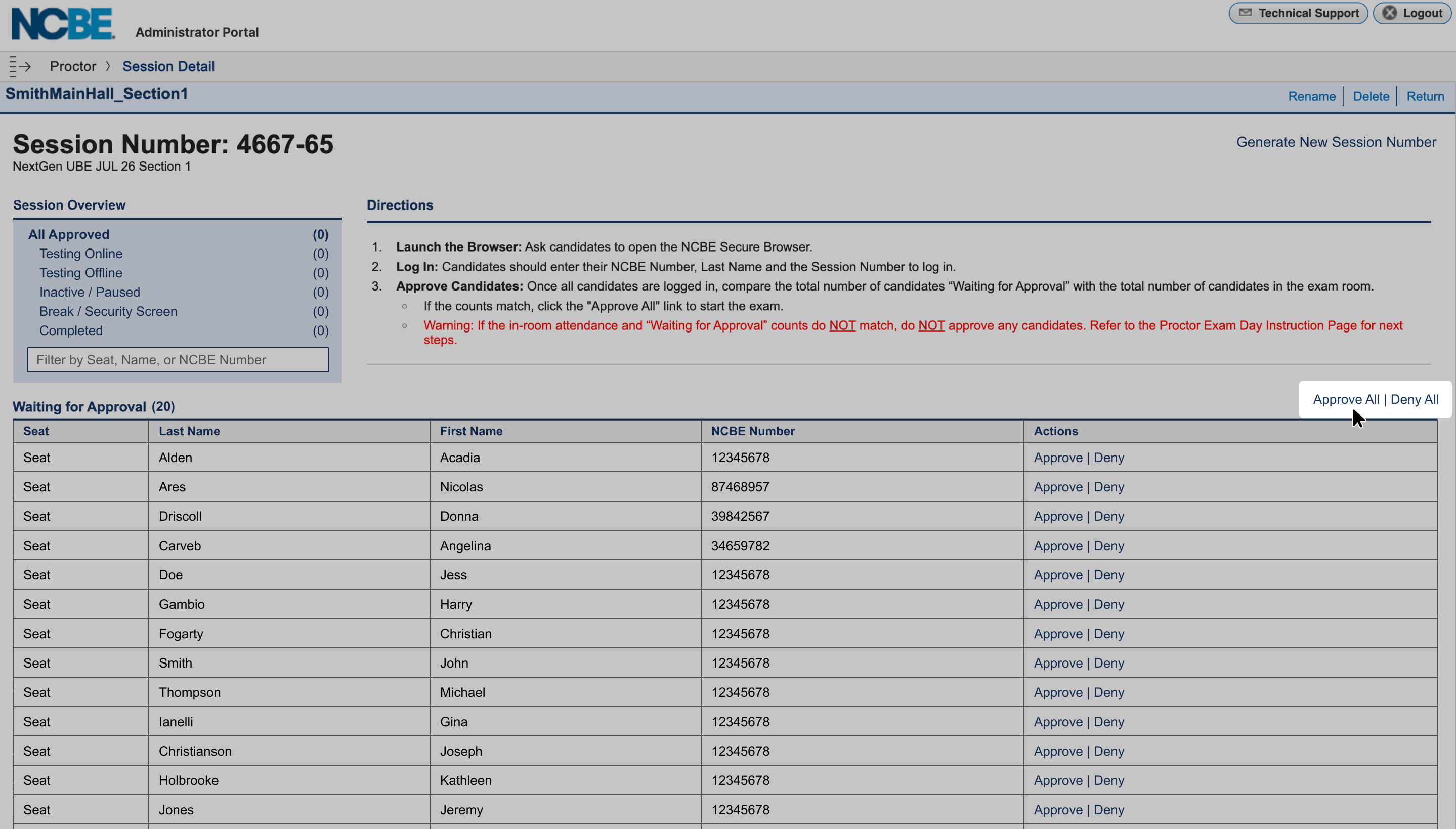Click the Technical Support envelope icon
This screenshot has height=829, width=1456.
1246,13
